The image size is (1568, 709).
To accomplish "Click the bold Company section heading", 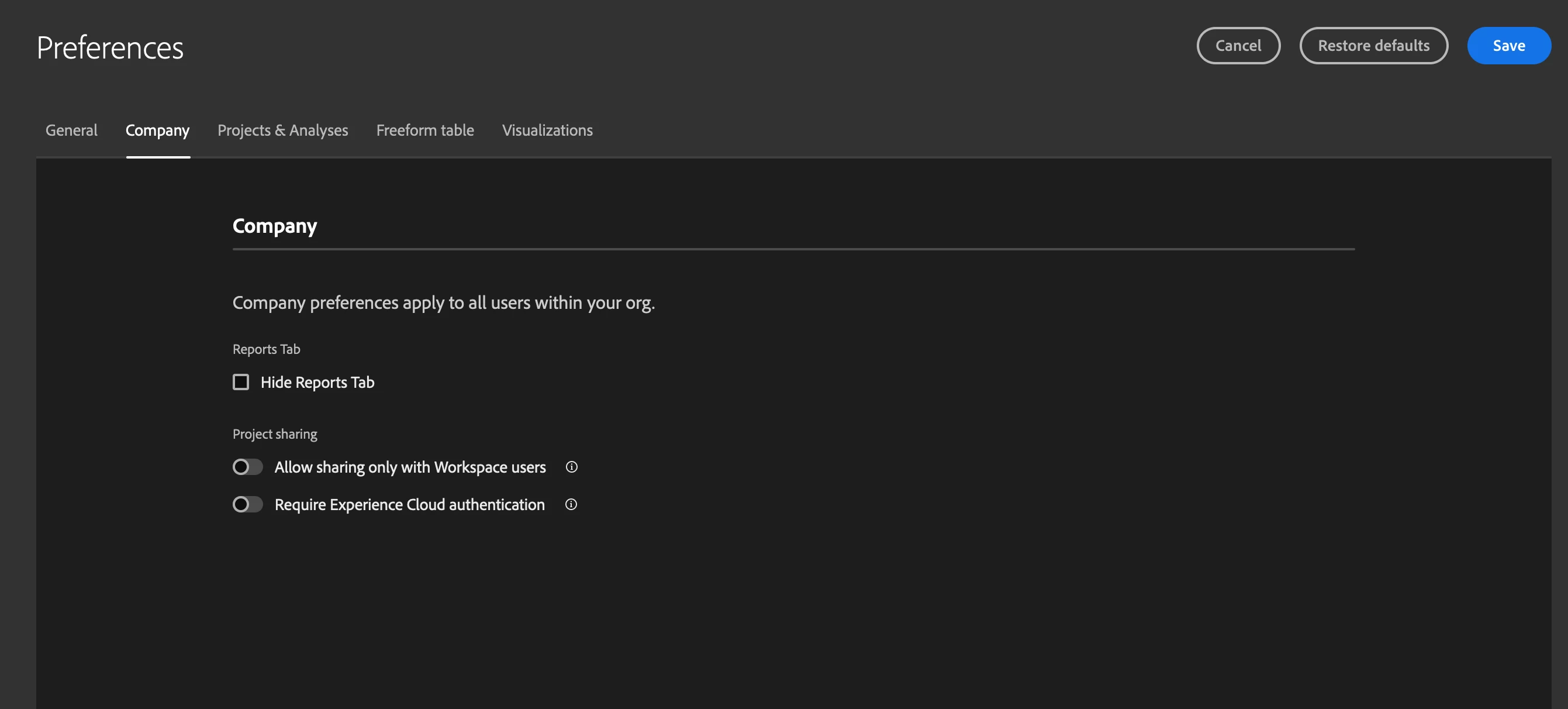I will [275, 226].
